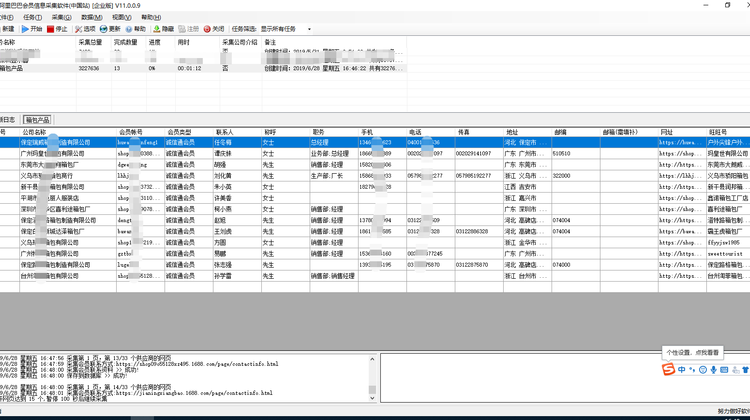Switch to the 箱包产品 tab

37,120
